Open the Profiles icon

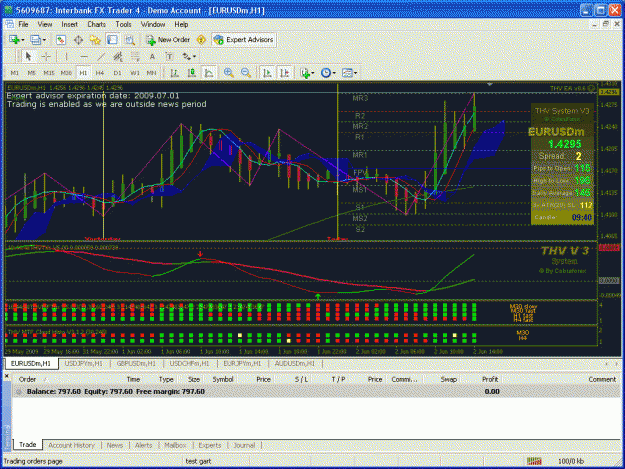[35, 40]
